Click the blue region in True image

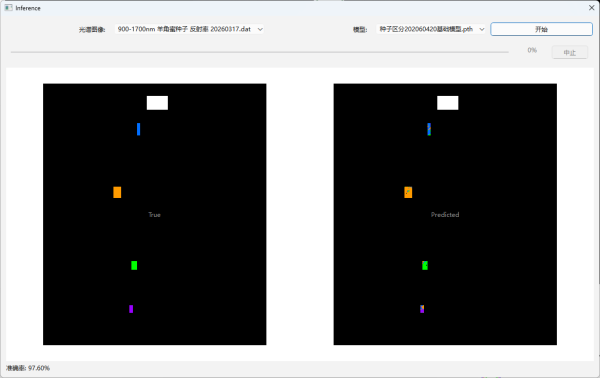click(139, 129)
